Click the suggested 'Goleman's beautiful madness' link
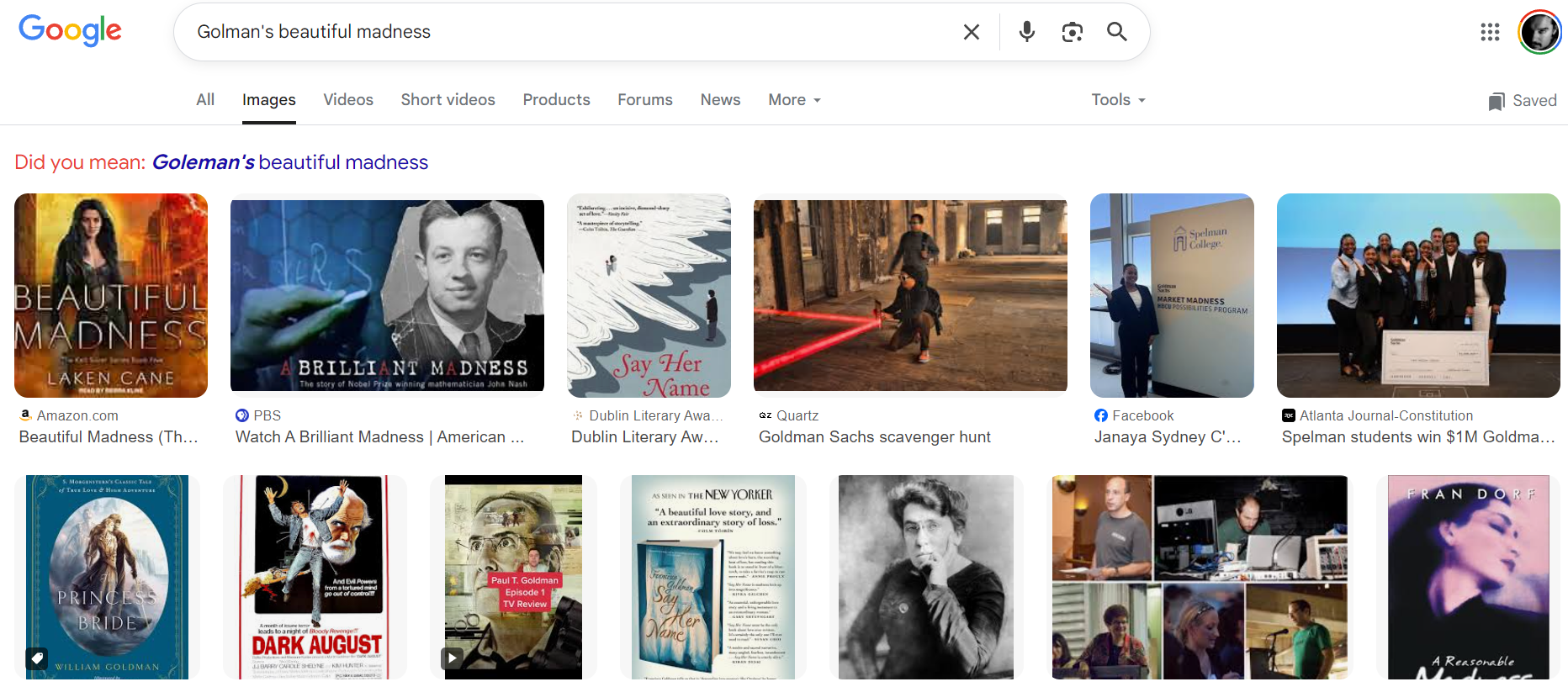The width and height of the screenshot is (1568, 687). [289, 162]
